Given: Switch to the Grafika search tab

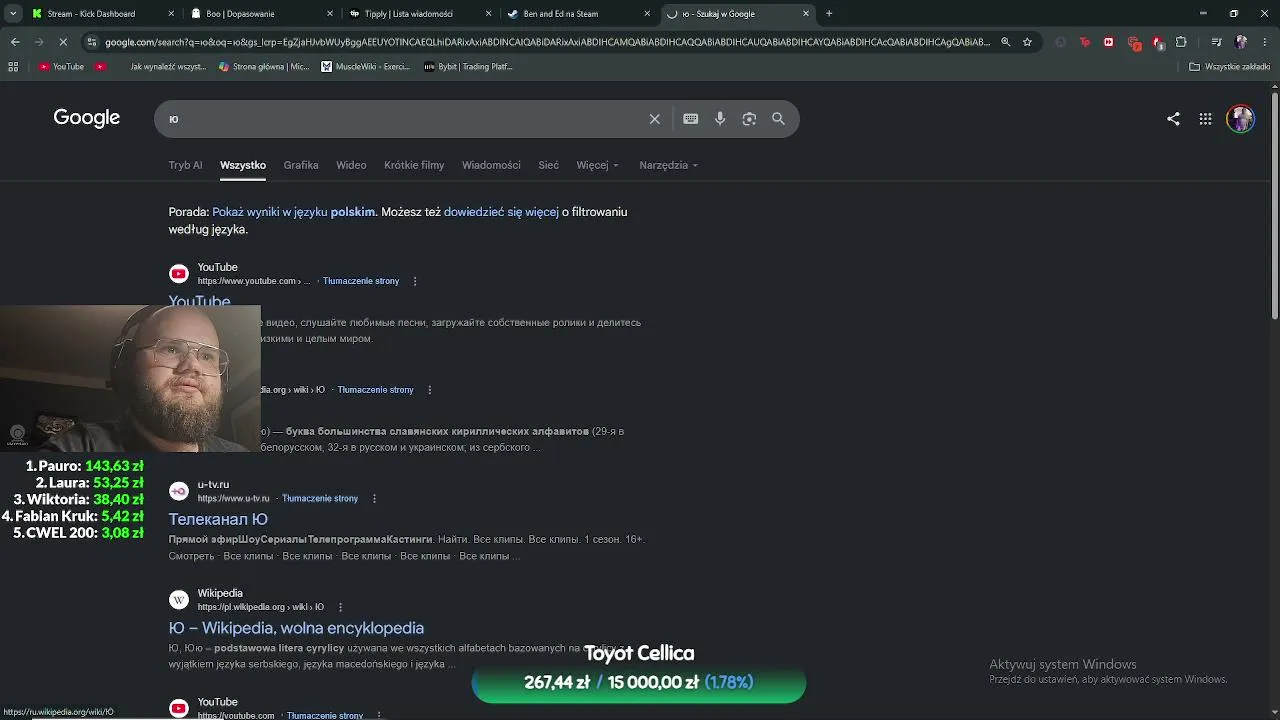Looking at the screenshot, I should click(301, 165).
